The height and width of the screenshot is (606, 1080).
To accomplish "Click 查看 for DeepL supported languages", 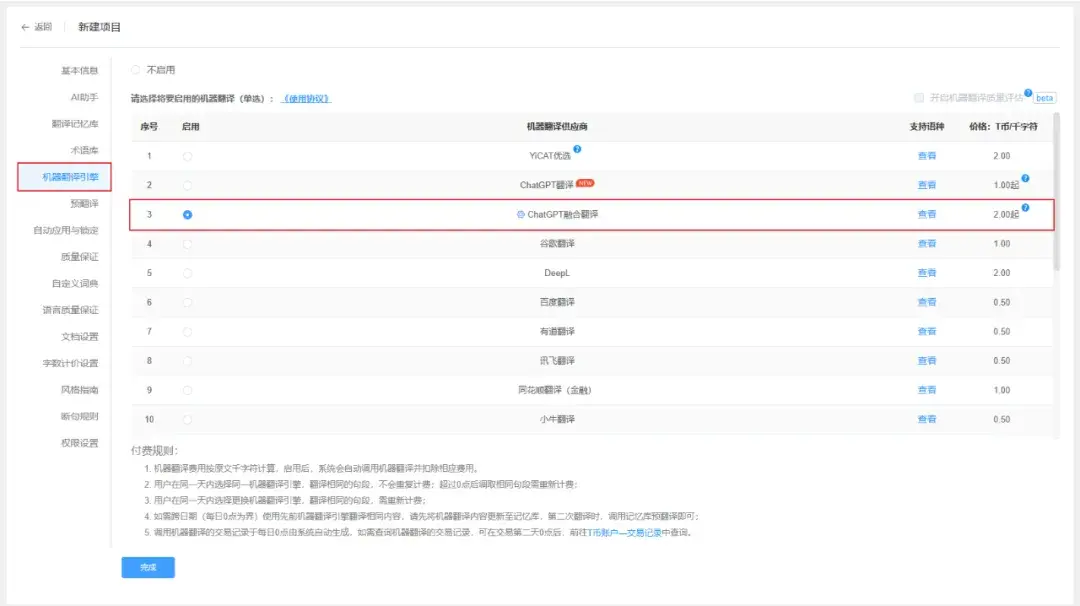I will [925, 272].
